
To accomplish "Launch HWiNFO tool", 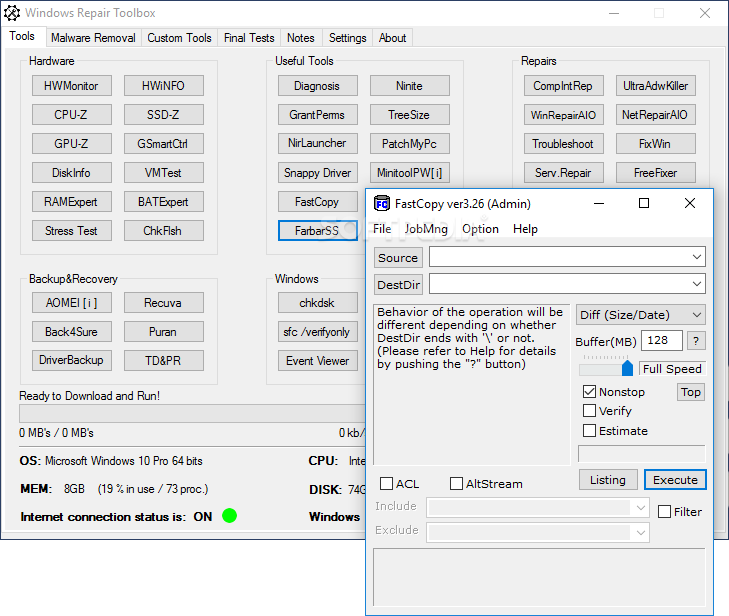I will (164, 86).
